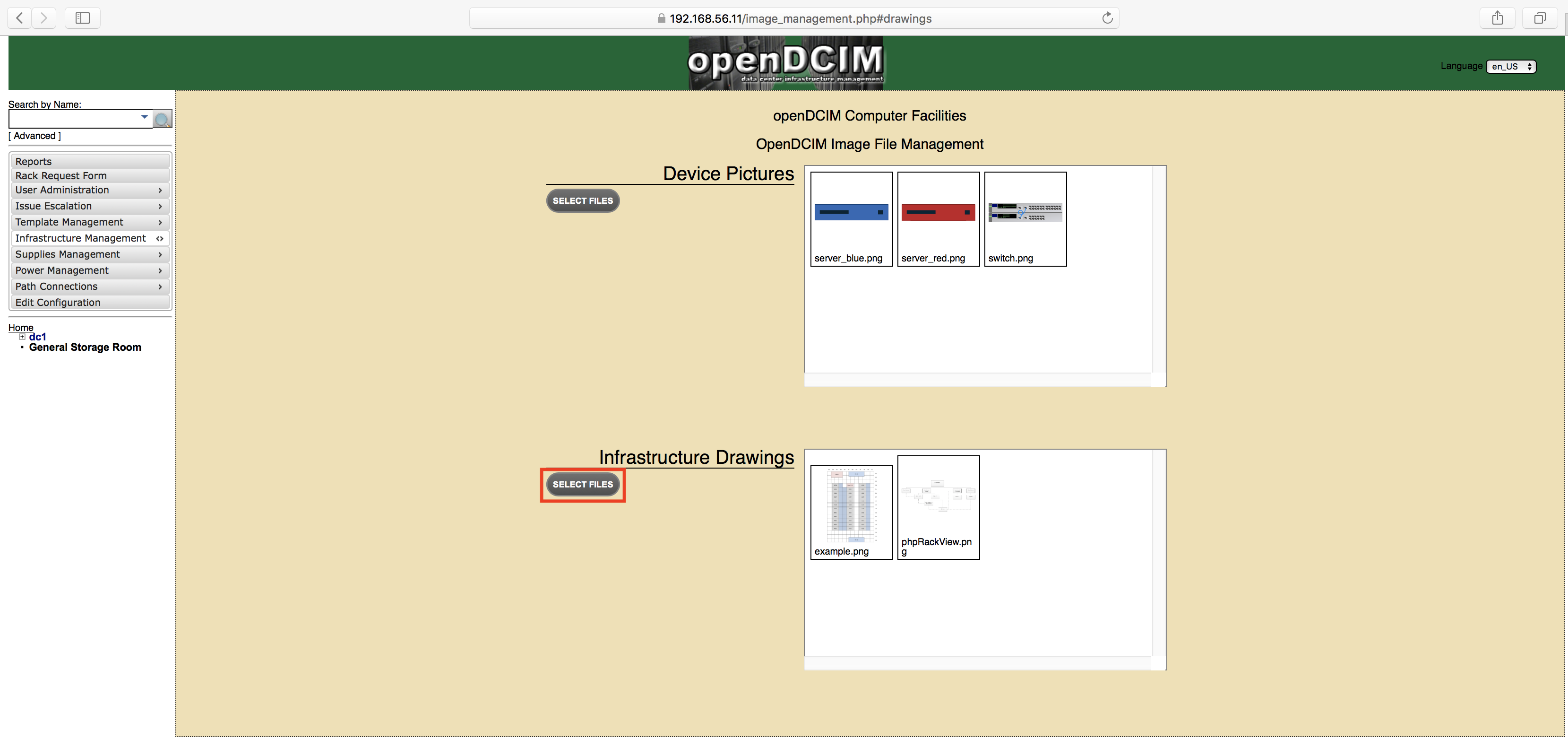
Task: Select the phpRackView.png drawing thumbnail
Action: click(938, 507)
